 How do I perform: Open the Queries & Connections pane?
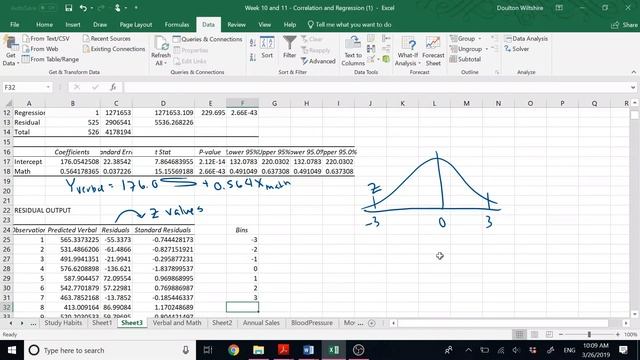207,39
